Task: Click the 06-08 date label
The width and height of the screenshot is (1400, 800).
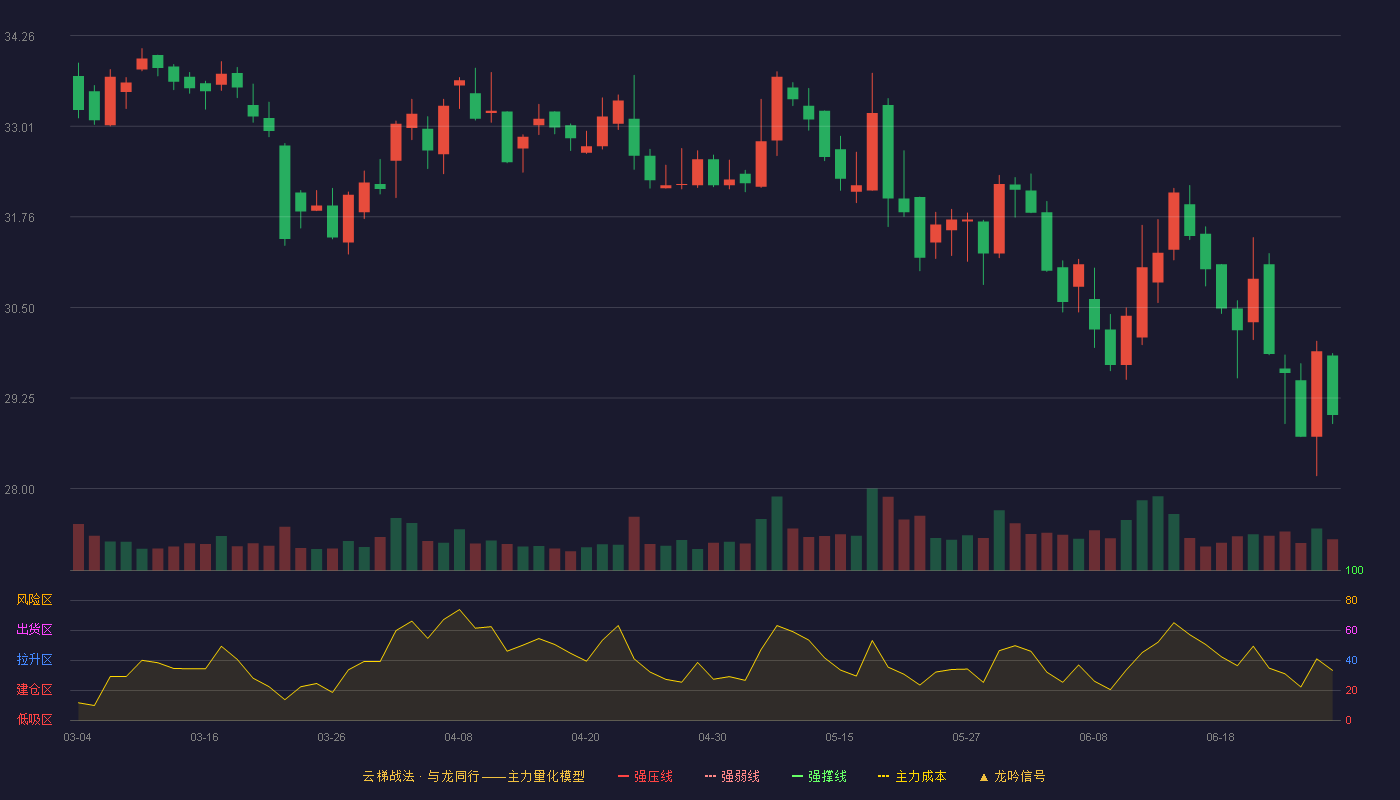Action: 1093,737
